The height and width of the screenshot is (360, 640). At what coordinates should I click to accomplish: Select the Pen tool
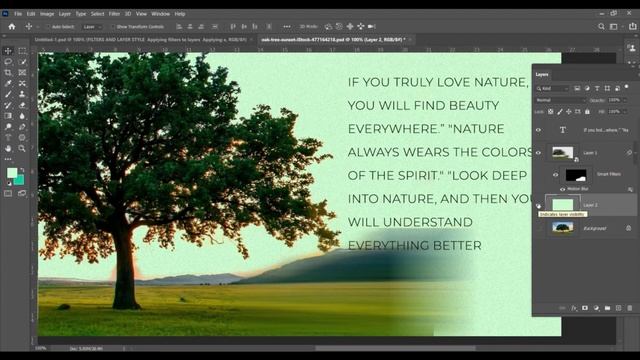coord(22,127)
